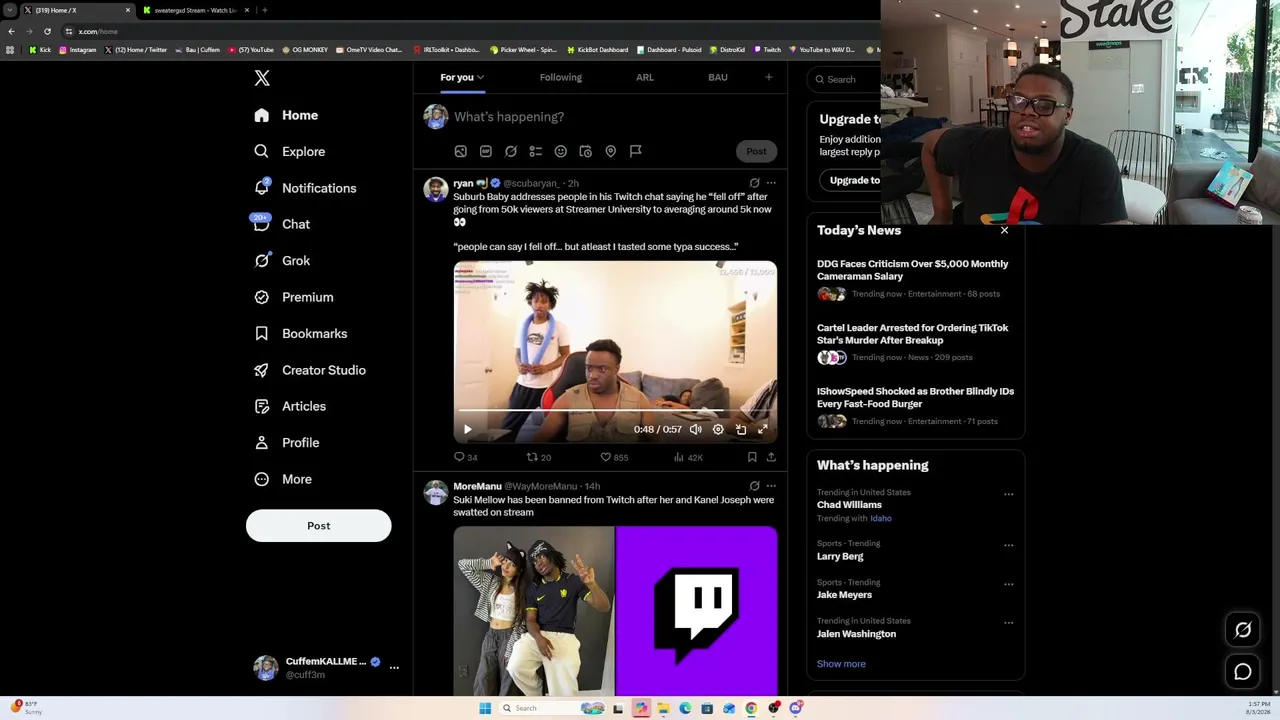Image resolution: width=1280 pixels, height=720 pixels.
Task: Tag a location in the composer
Action: 611,151
